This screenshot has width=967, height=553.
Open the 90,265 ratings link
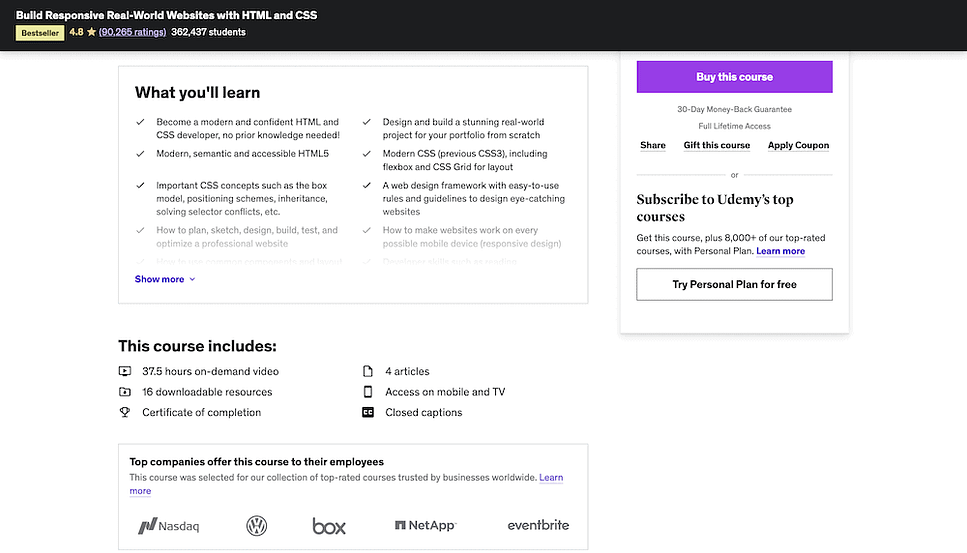[132, 32]
